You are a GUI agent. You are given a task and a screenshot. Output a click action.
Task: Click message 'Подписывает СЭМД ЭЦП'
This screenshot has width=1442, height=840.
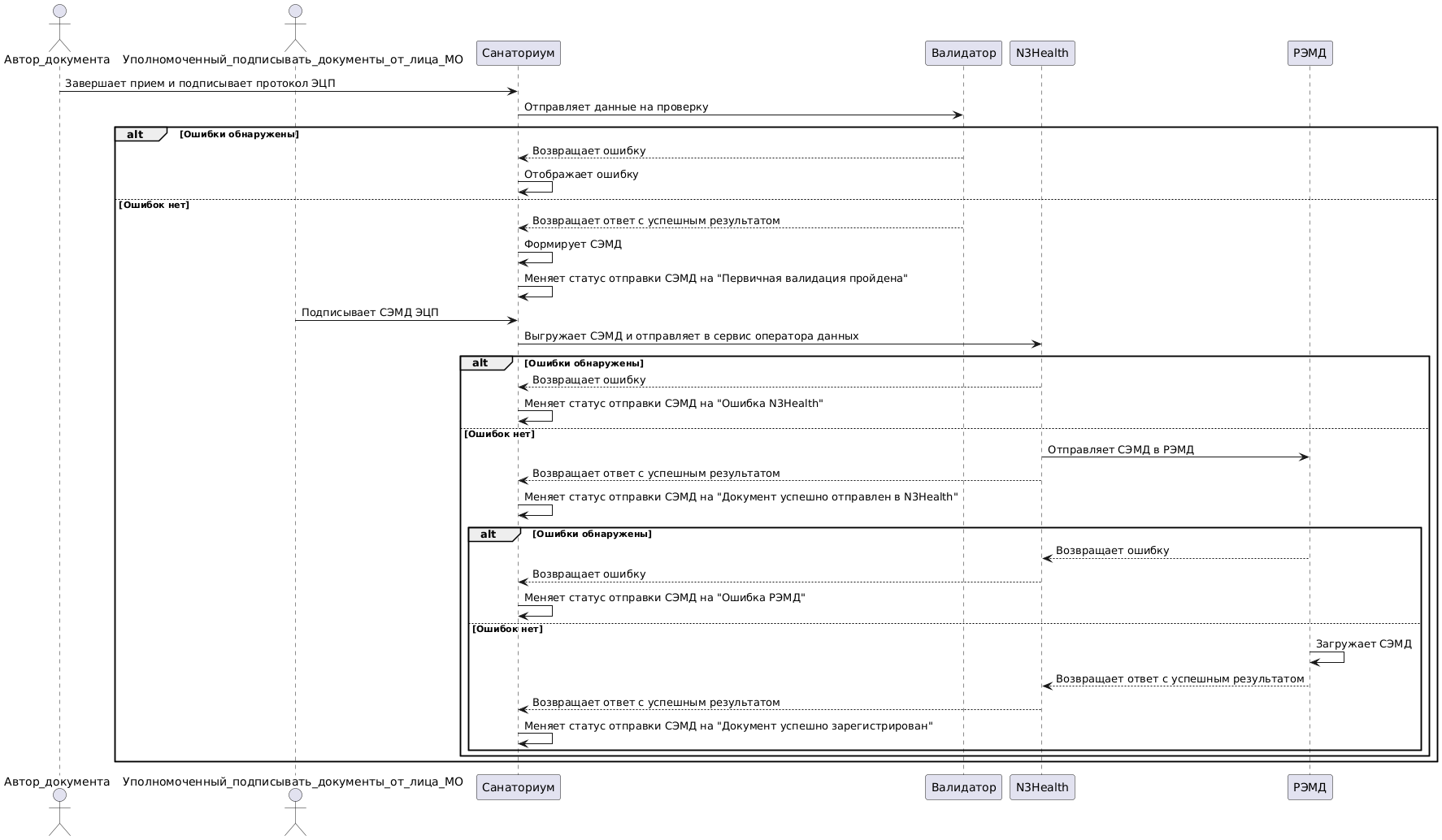coord(370,313)
